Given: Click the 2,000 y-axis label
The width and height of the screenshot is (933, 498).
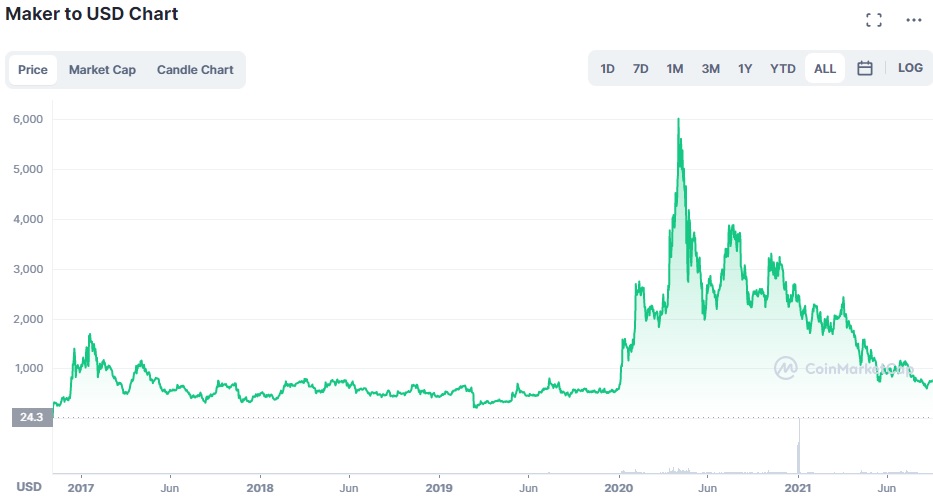Looking at the screenshot, I should point(28,319).
